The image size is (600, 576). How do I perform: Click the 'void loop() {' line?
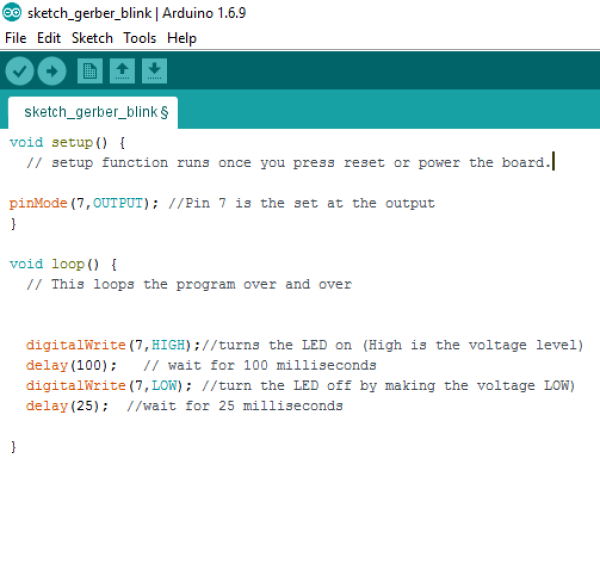point(63,264)
